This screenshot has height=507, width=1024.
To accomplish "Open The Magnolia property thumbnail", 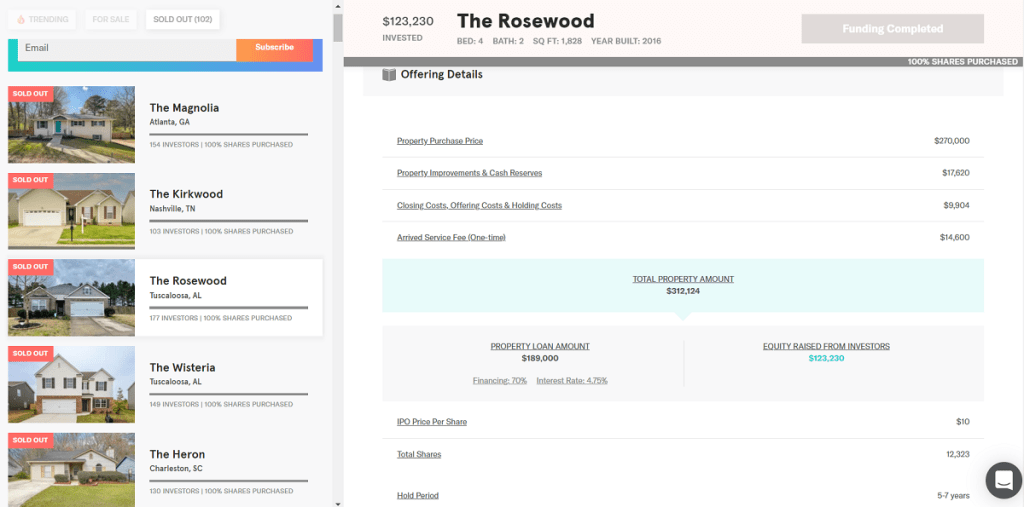I will [71, 125].
